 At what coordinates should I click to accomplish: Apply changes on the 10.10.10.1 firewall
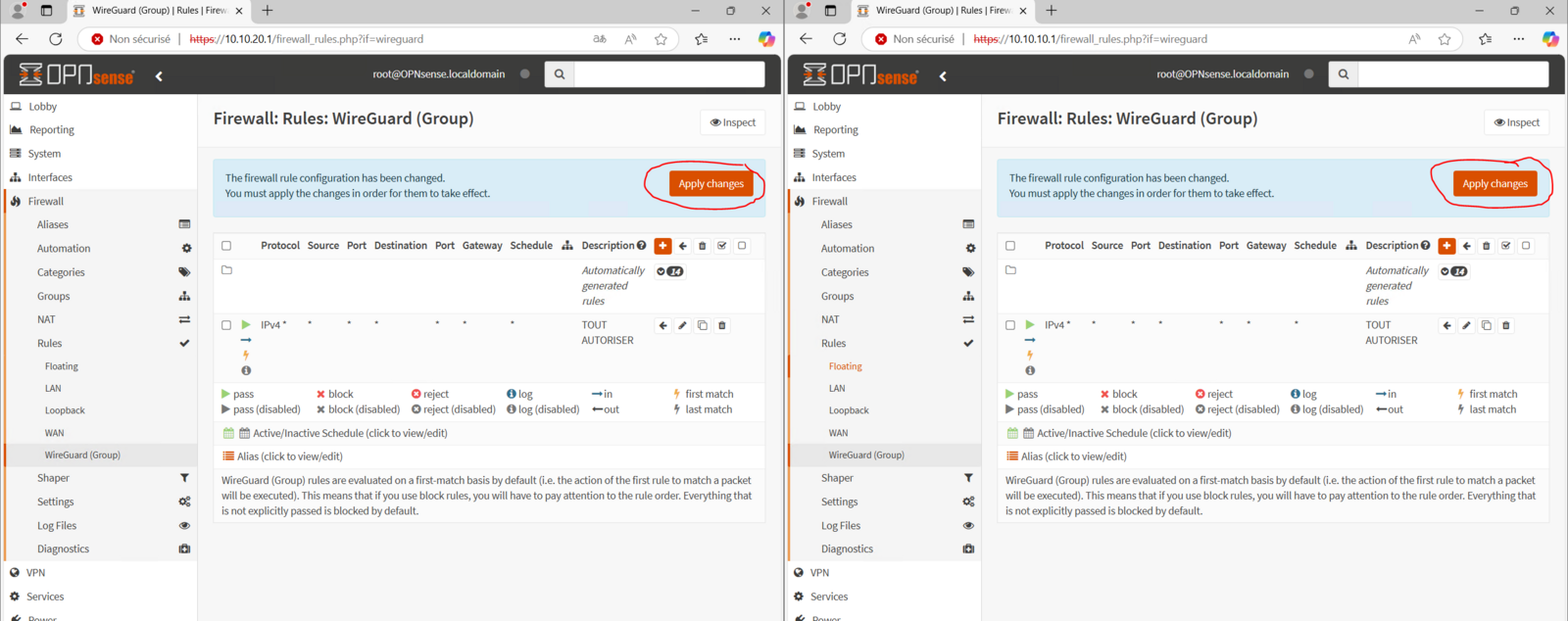(1494, 184)
